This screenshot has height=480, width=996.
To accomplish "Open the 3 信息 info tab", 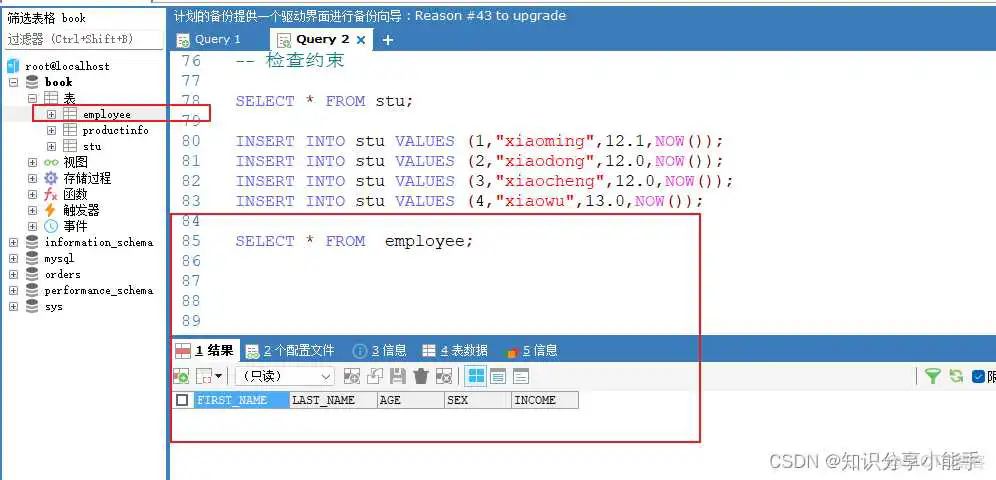I will (x=379, y=350).
